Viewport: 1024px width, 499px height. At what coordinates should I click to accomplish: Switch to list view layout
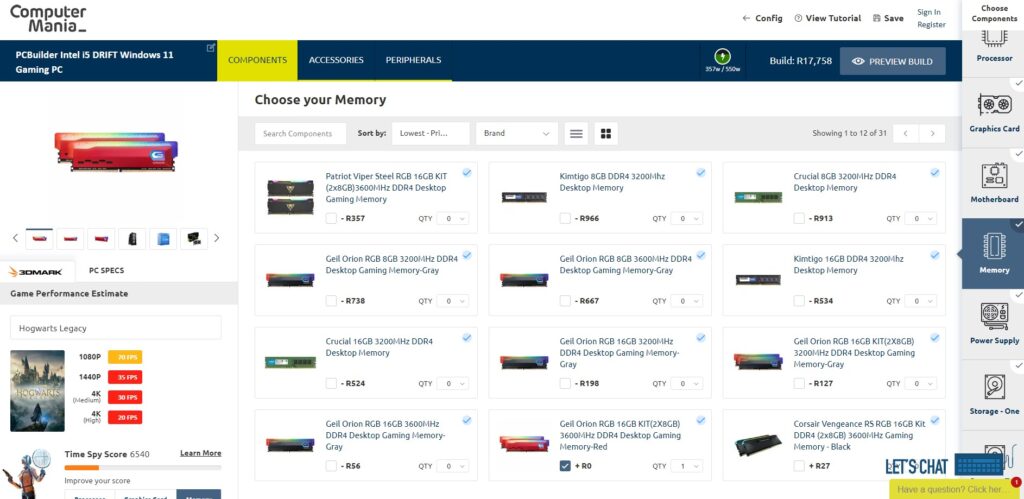(576, 133)
